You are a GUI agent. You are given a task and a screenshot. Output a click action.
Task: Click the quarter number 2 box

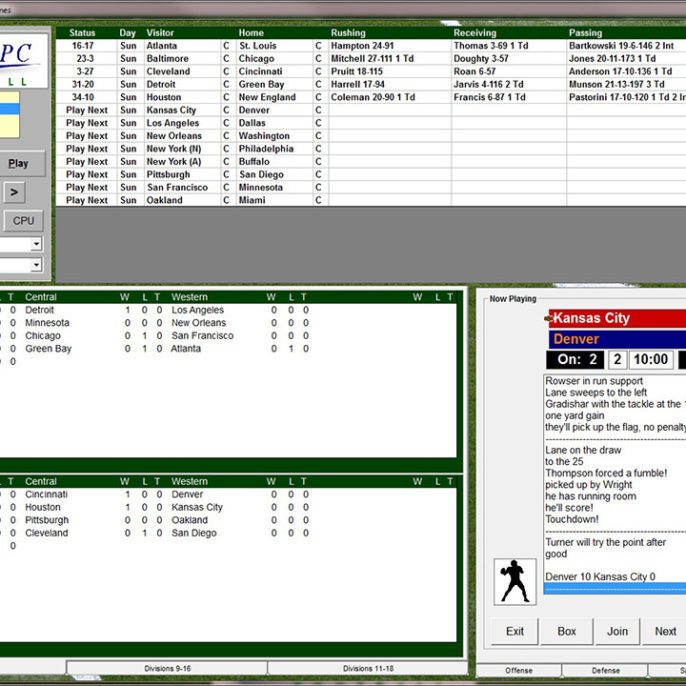tap(617, 360)
